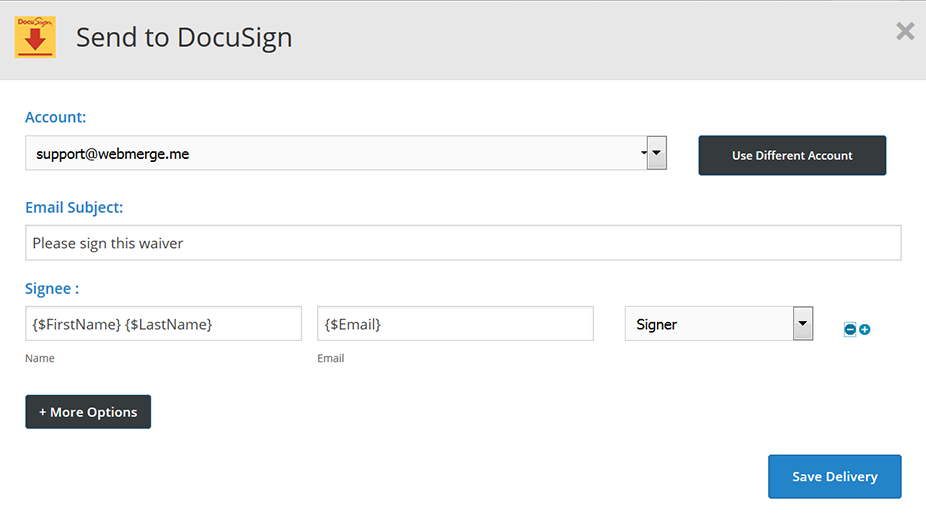The width and height of the screenshot is (926, 524).
Task: Click the arrow on the Signer dropdown
Action: point(802,324)
